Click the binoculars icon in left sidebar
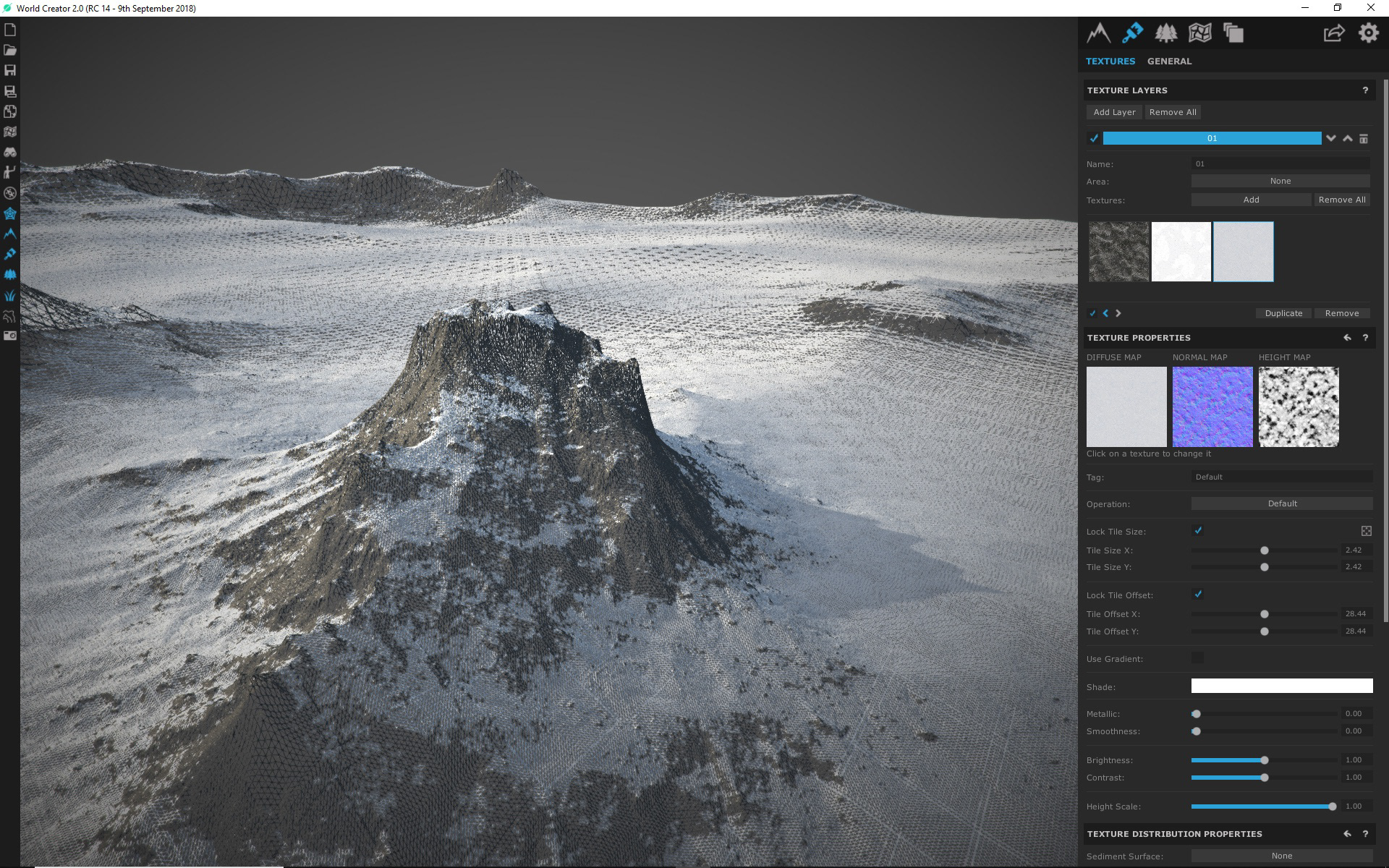The height and width of the screenshot is (868, 1389). coord(10,153)
